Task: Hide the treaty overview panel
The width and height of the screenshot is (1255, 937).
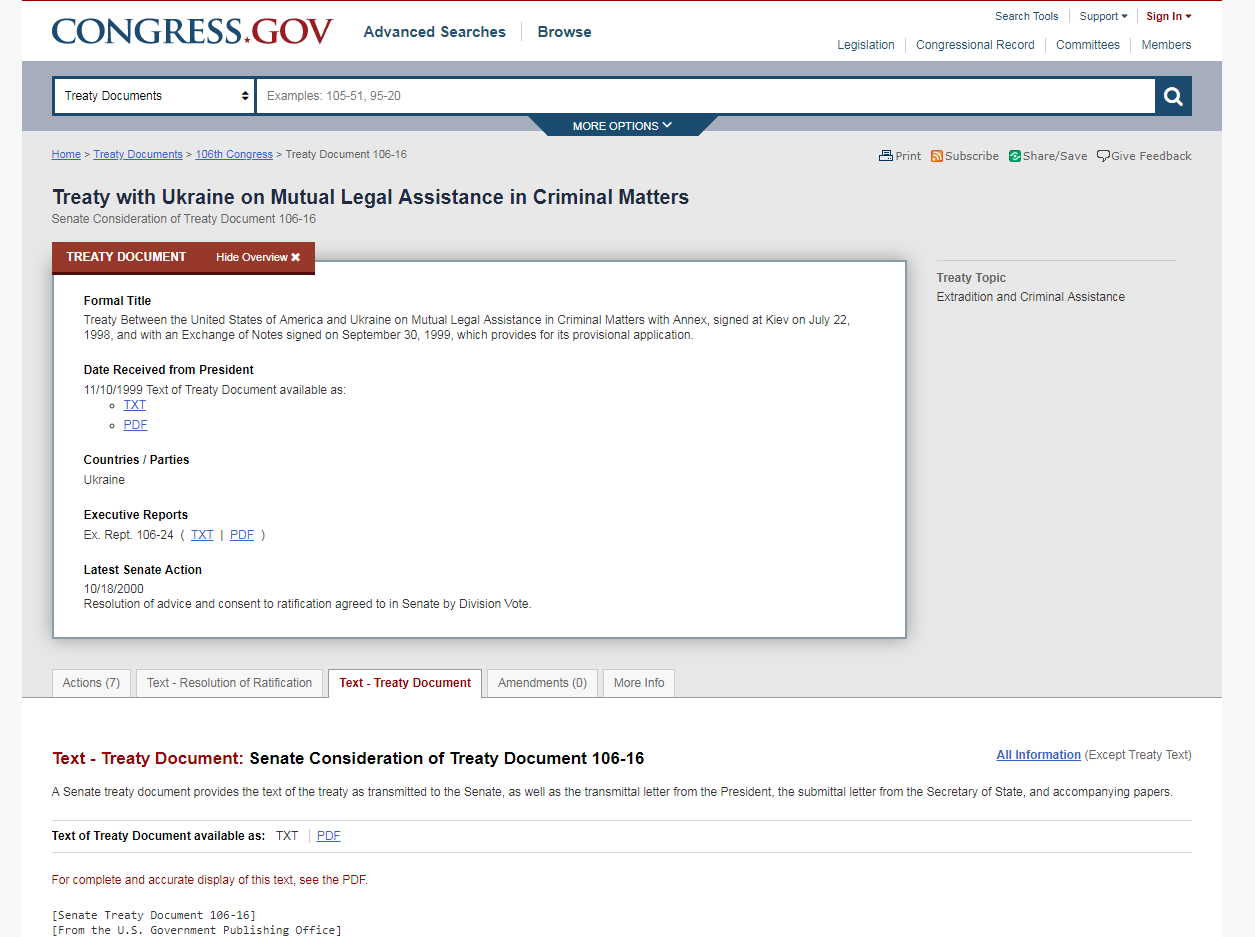Action: coord(258,257)
